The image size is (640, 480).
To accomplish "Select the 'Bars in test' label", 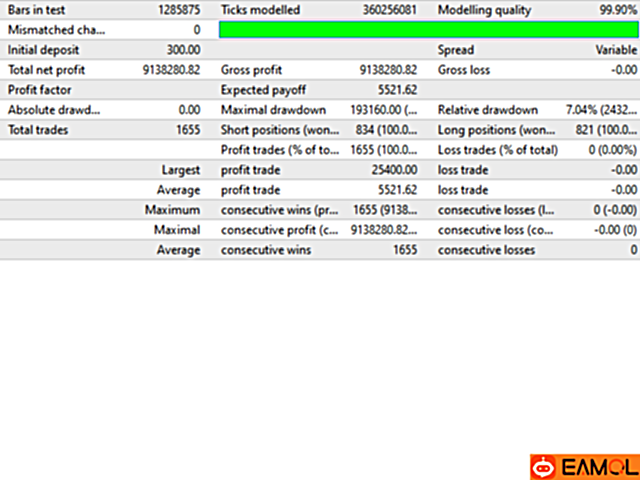I will click(x=36, y=10).
